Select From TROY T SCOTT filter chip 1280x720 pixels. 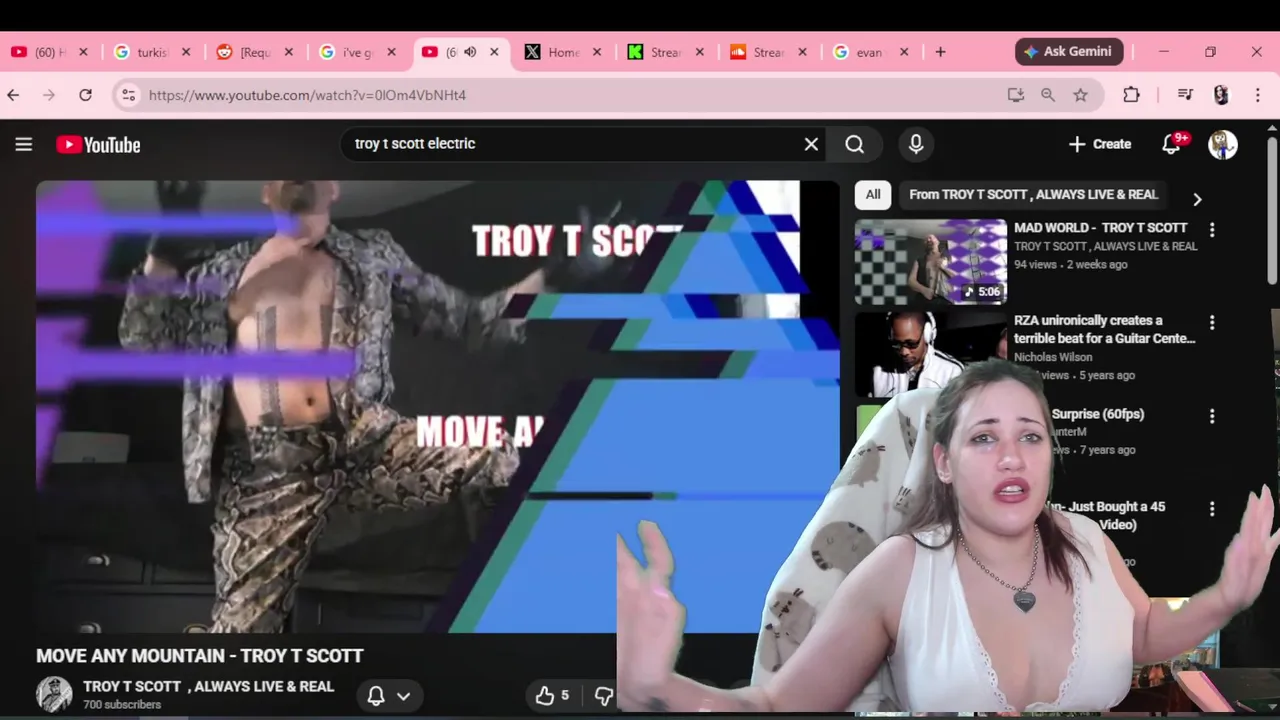(x=1033, y=195)
